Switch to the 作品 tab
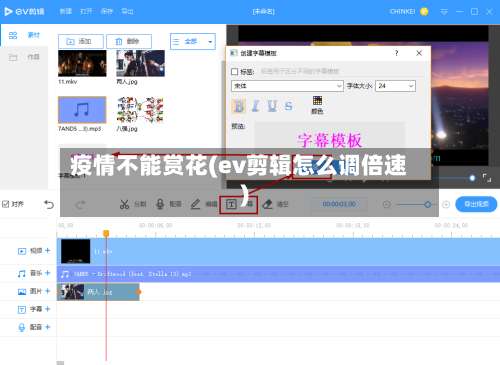500x365 pixels. pos(24,57)
